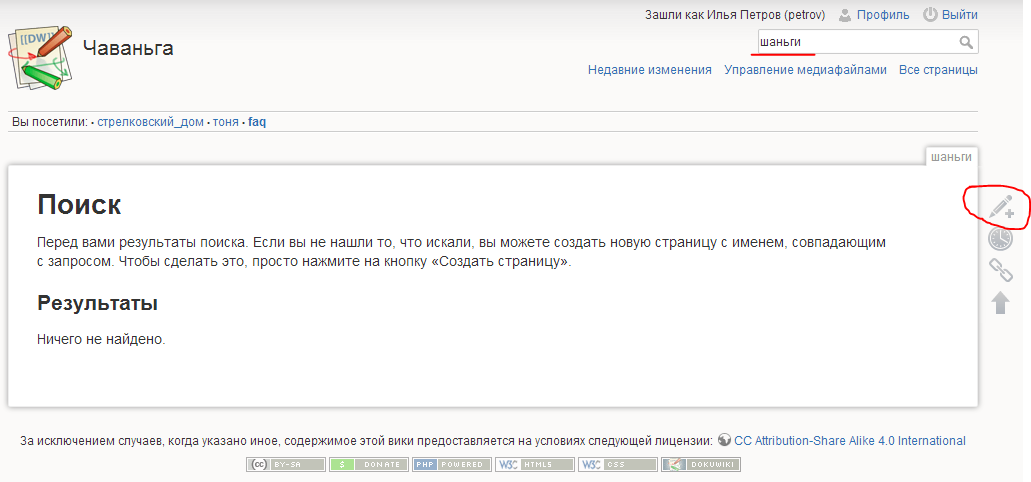1031x482 pixels.
Task: Click the CC BY-SA license badge
Action: [286, 464]
